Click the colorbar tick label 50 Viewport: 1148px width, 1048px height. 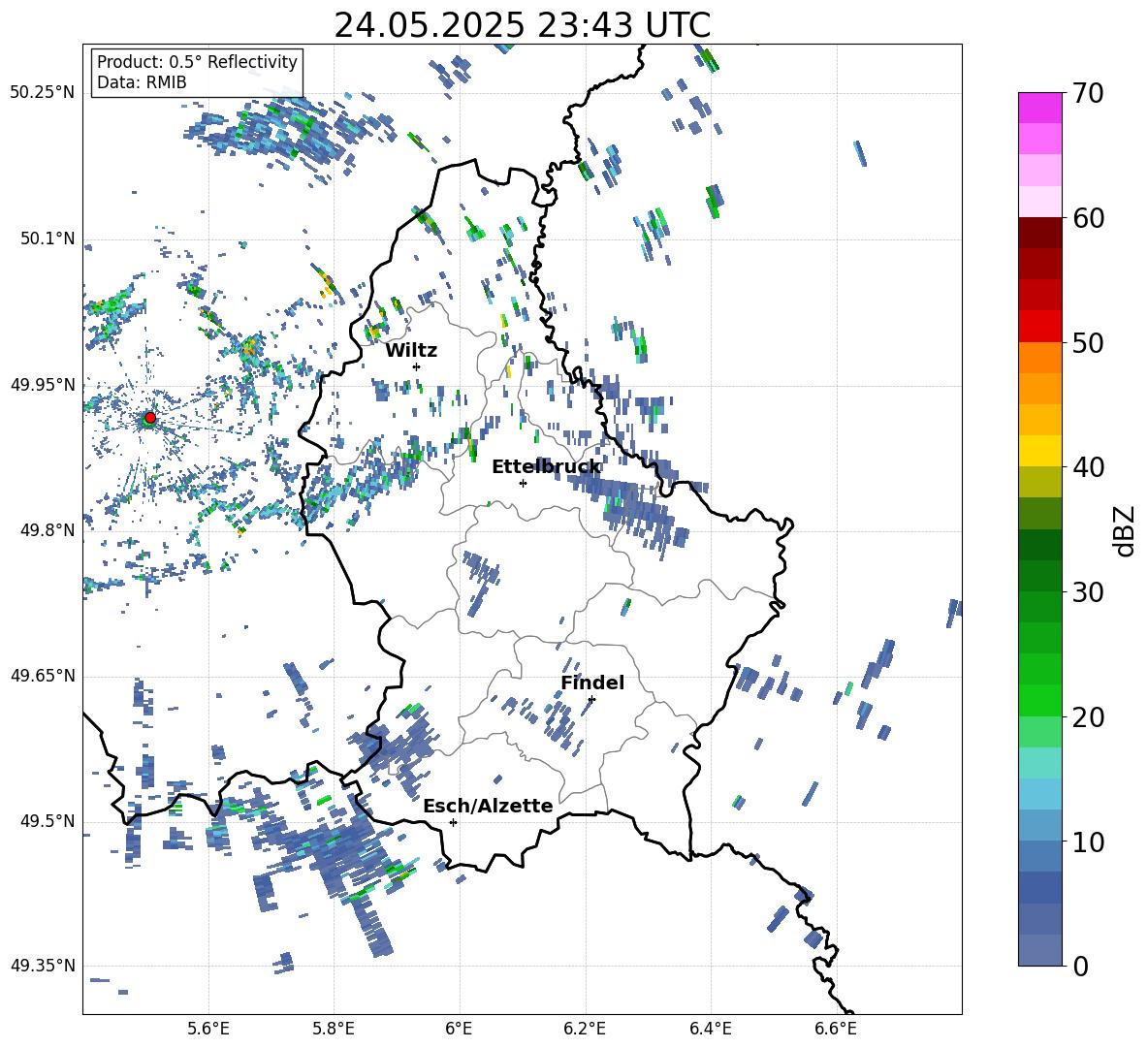(x=1087, y=343)
